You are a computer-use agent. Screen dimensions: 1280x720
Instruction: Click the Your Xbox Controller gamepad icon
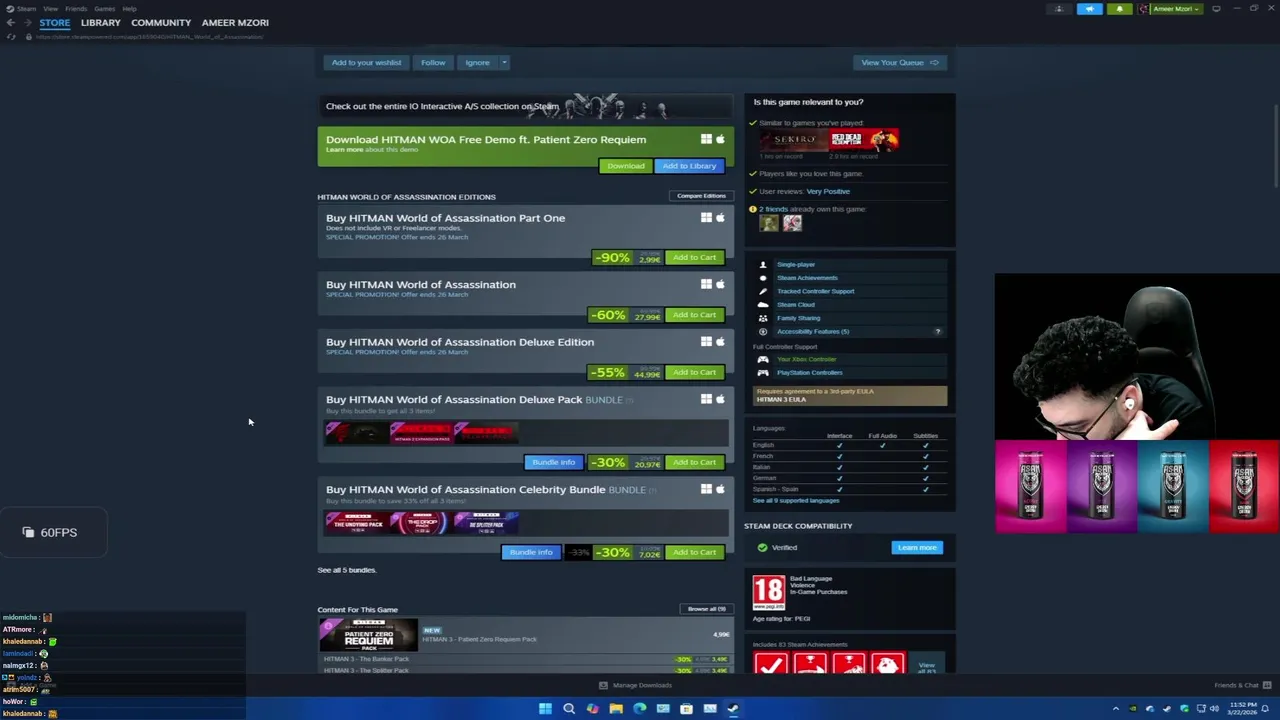coord(763,359)
